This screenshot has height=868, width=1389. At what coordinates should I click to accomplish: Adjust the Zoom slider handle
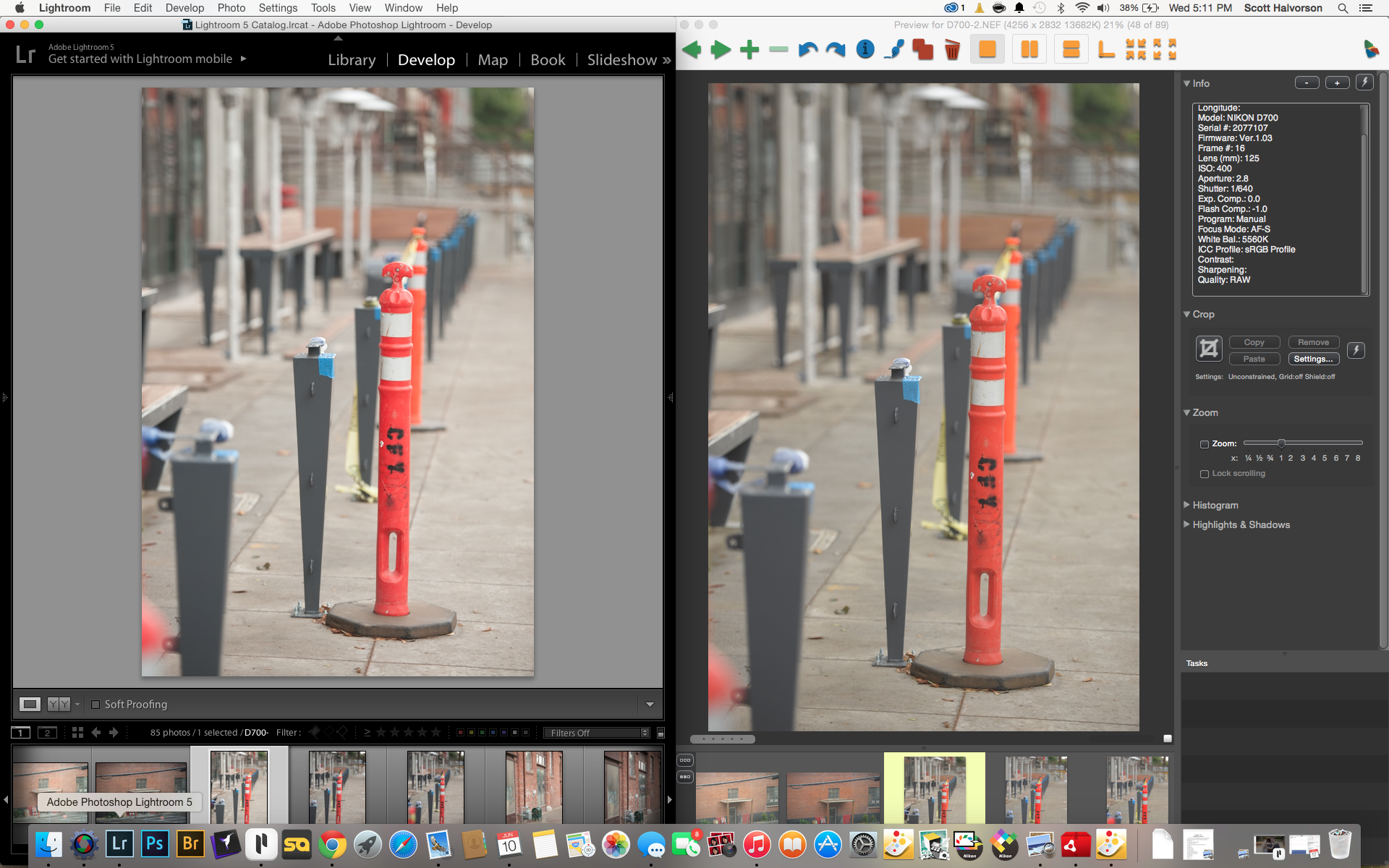pos(1281,443)
